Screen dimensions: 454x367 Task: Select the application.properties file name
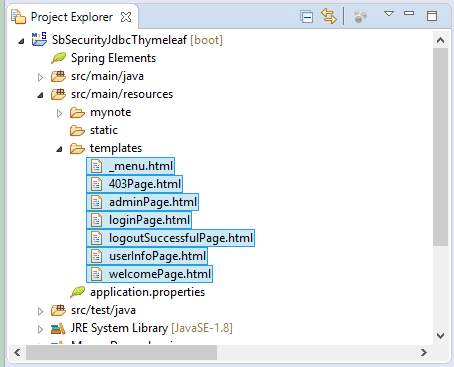click(x=147, y=292)
